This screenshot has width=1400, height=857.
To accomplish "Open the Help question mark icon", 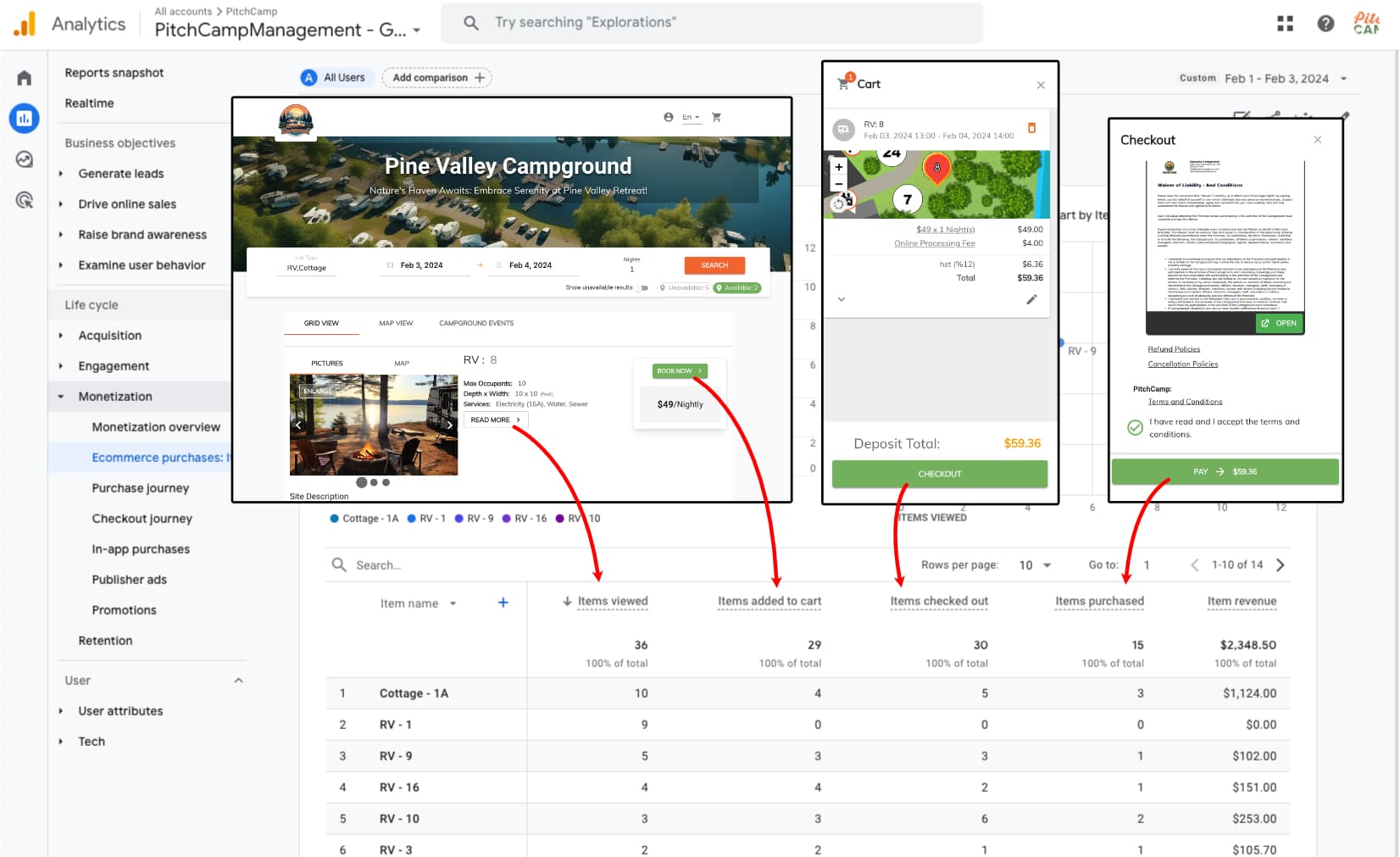I will pyautogui.click(x=1325, y=24).
